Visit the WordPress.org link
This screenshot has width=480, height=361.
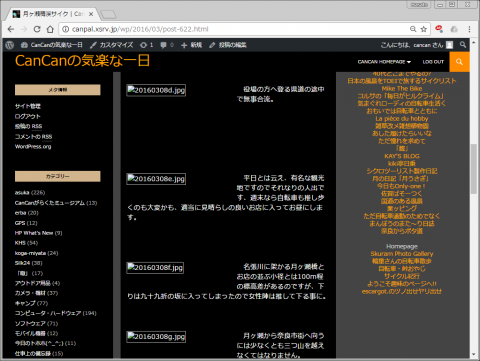pyautogui.click(x=33, y=146)
